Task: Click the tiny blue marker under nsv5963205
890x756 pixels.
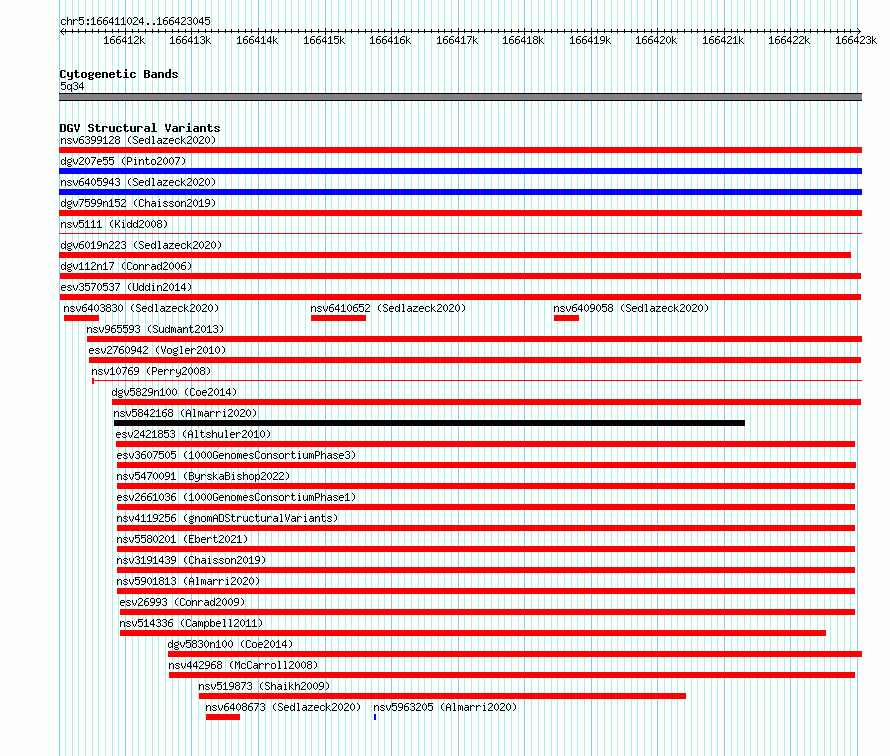Action: pyautogui.click(x=375, y=717)
